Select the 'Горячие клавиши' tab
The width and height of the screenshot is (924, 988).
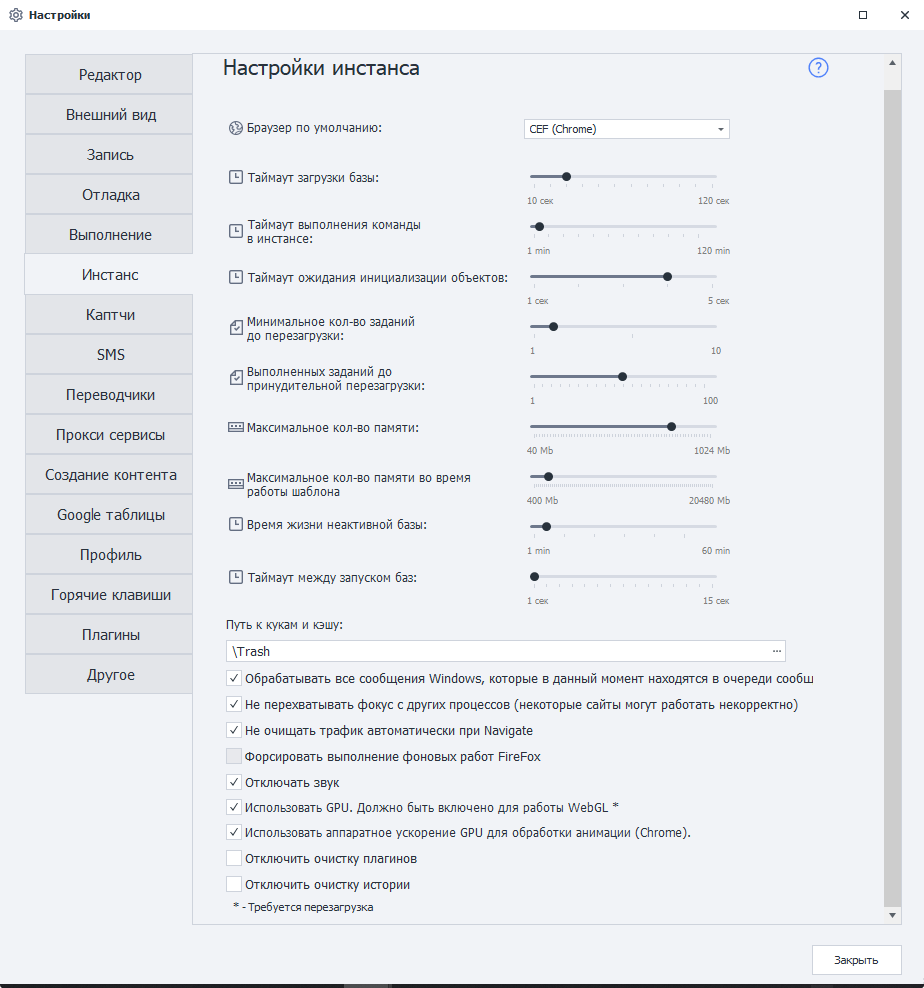pos(110,595)
